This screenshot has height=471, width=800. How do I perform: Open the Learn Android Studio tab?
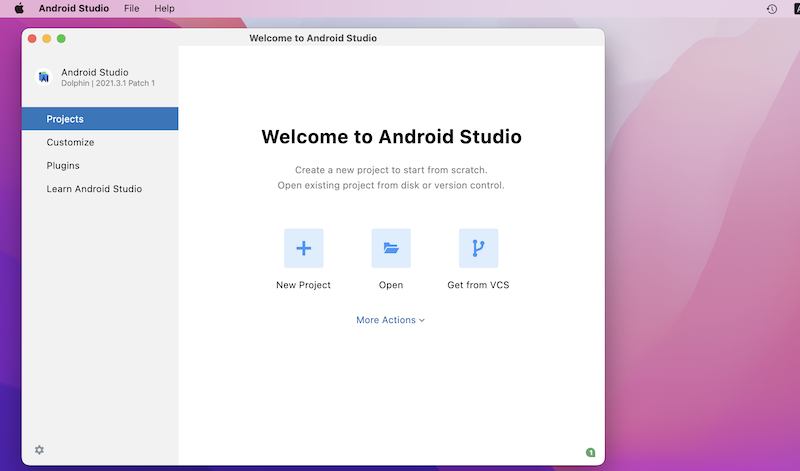click(94, 189)
